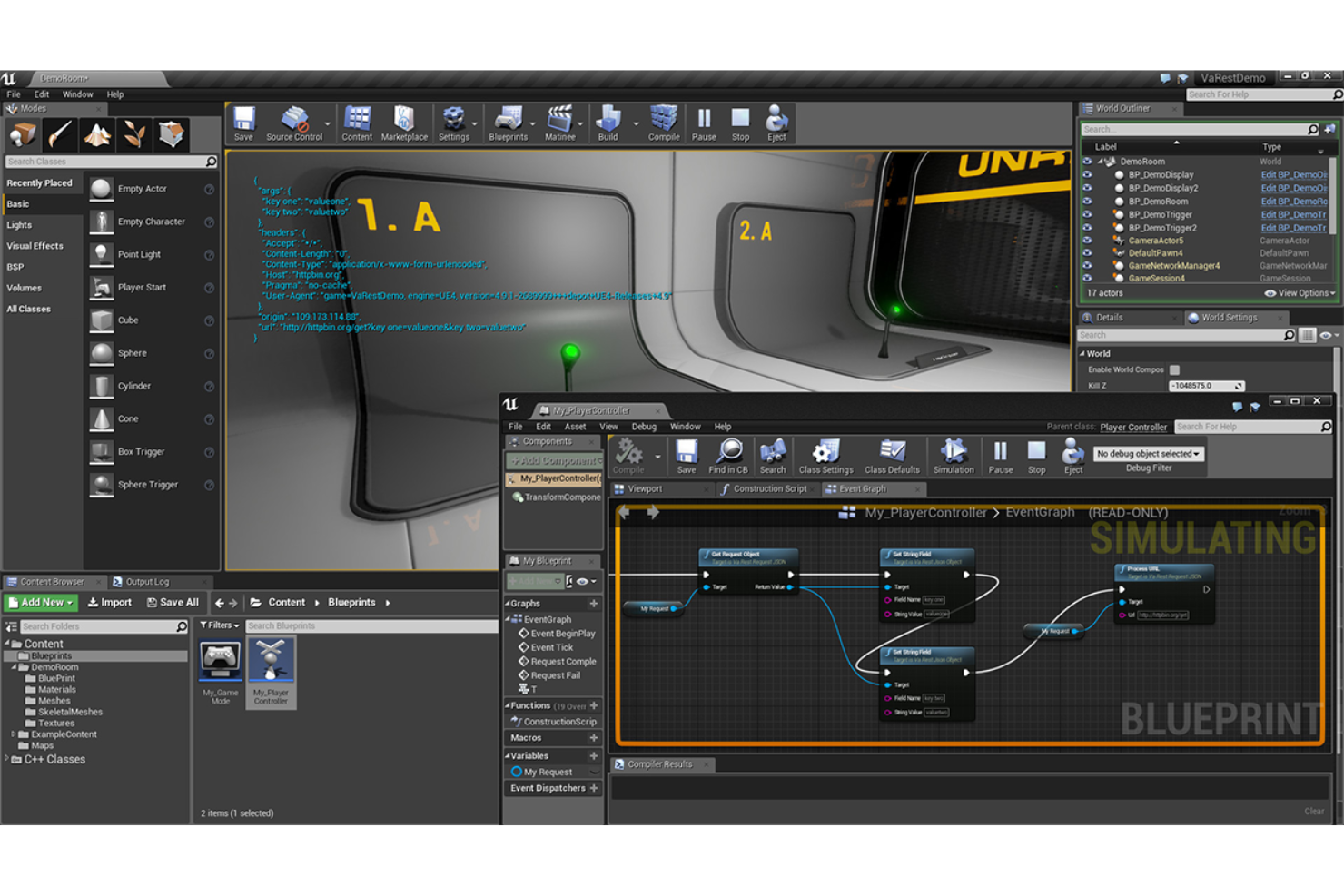Click Save All in the Content Browser
Screen dimensions: 1344x896
(173, 602)
